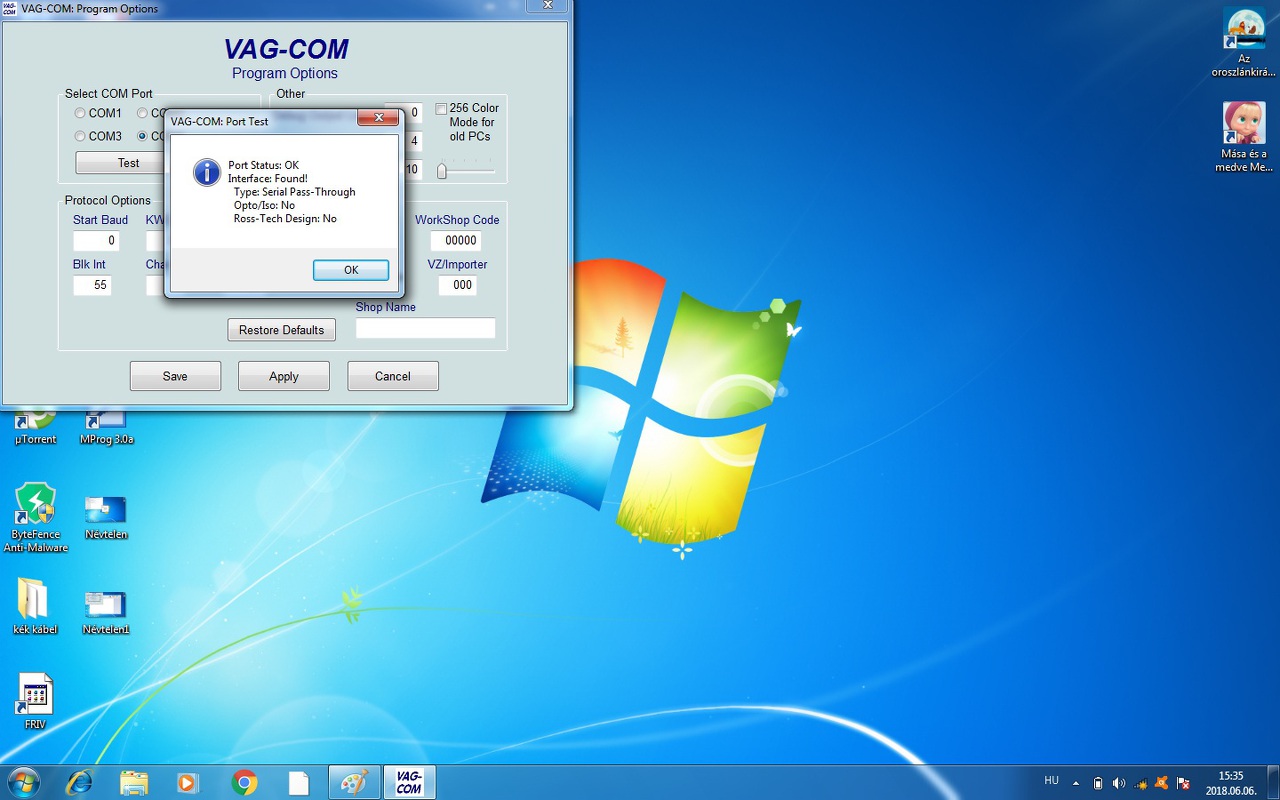
Task: Switch to Paint in the taskbar
Action: point(354,782)
